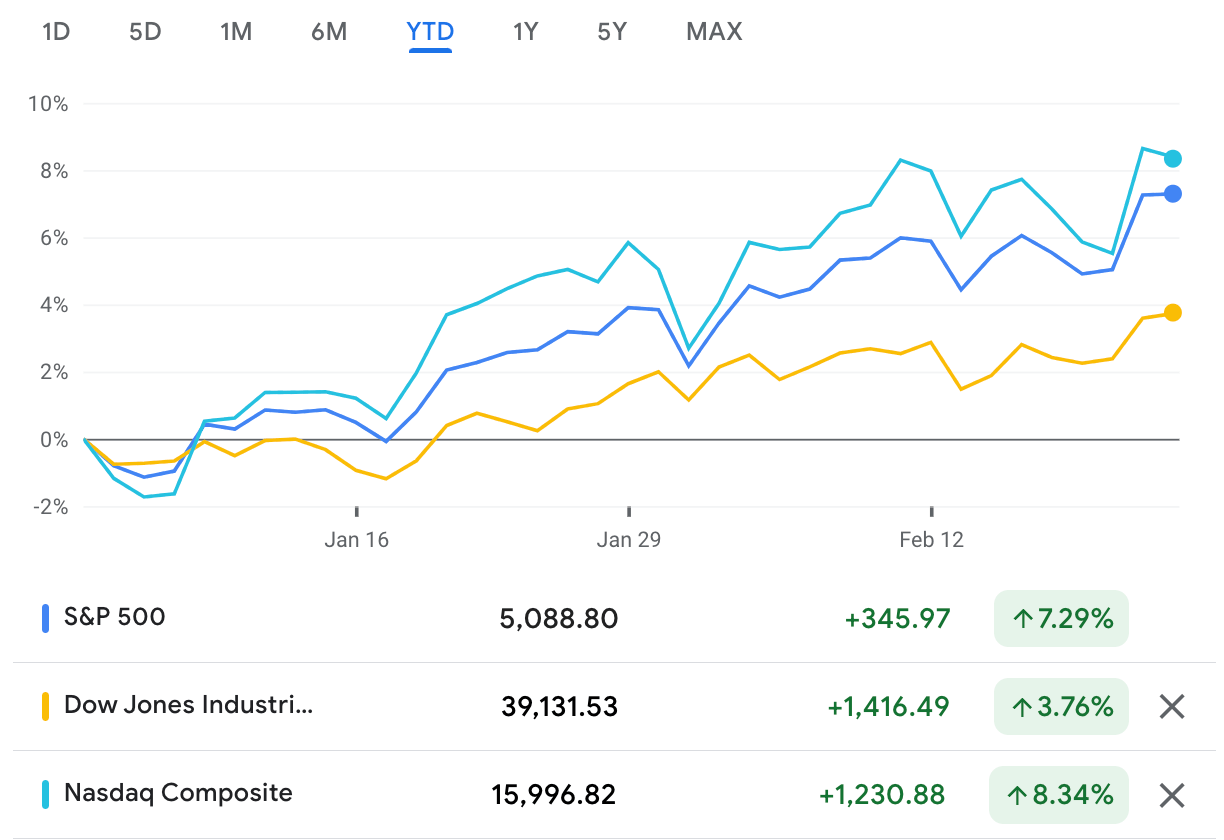The width and height of the screenshot is (1224, 840).
Task: Click the Jan 16 date label
Action: click(357, 540)
